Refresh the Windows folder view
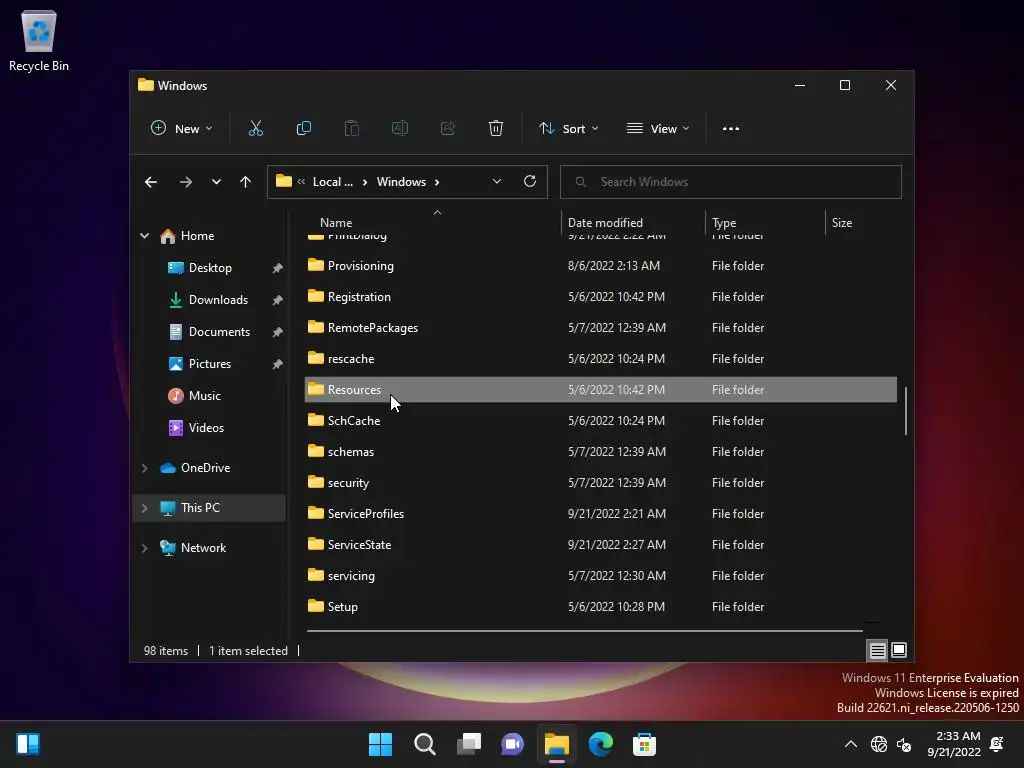Screen dimensions: 1024x768 [530, 182]
